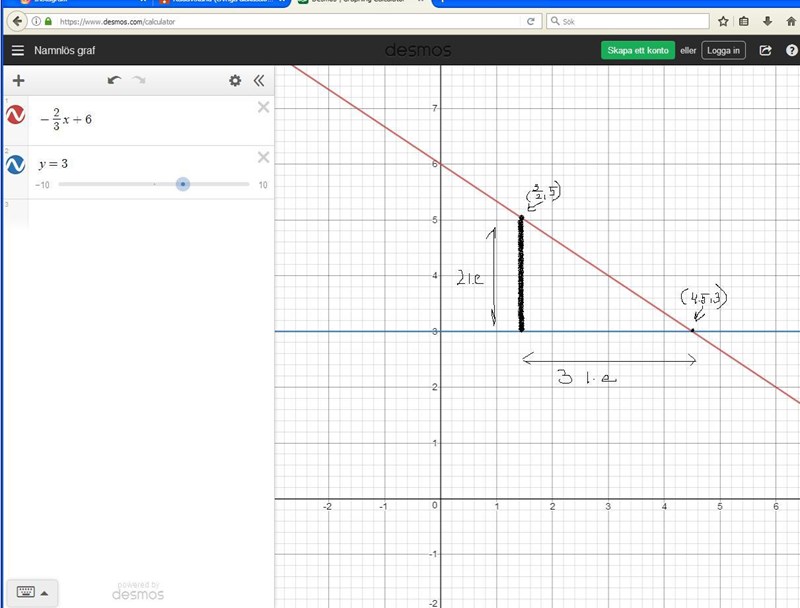Click the share graph icon
The height and width of the screenshot is (608, 800).
tap(766, 50)
